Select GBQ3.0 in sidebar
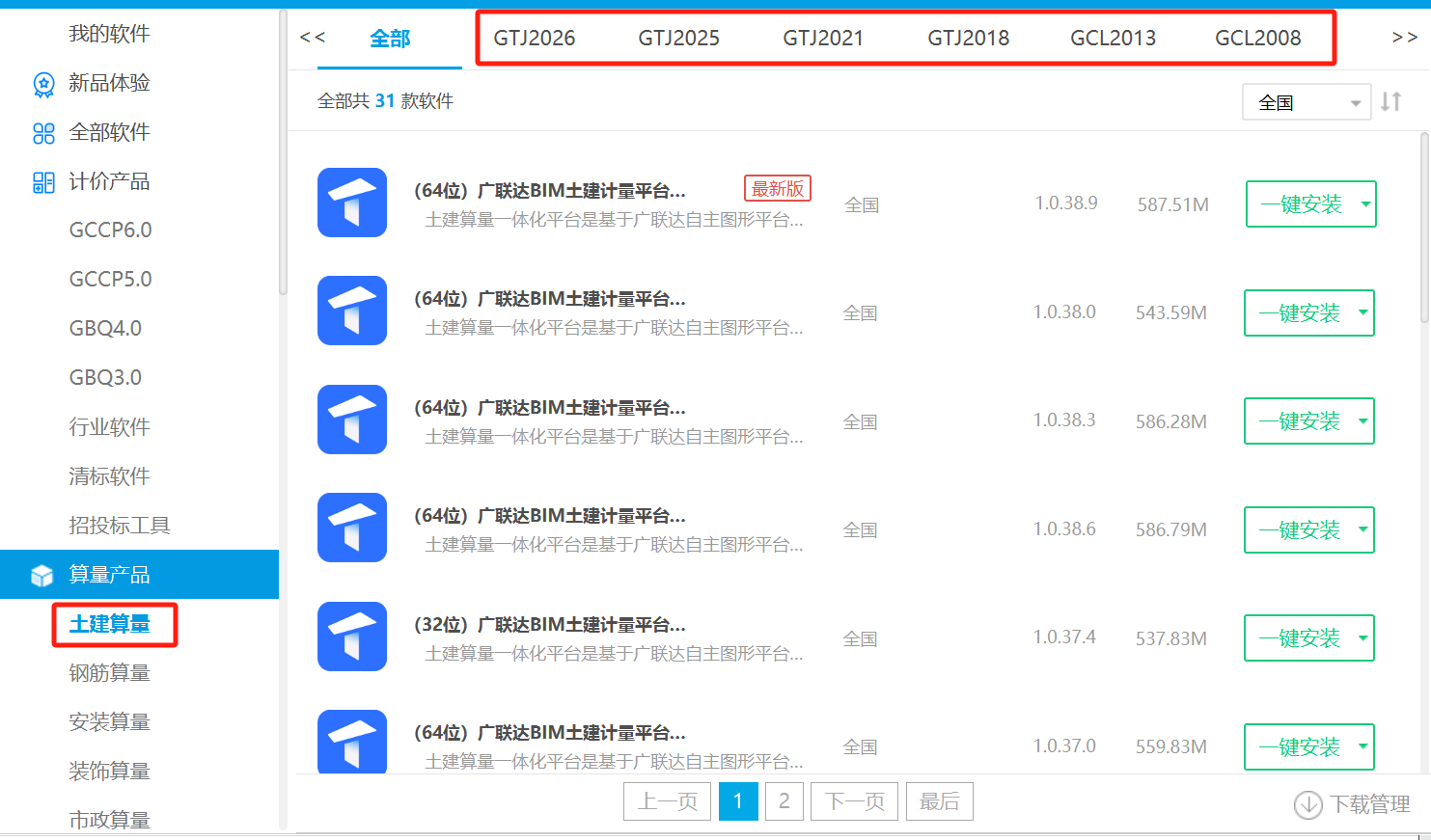The height and width of the screenshot is (840, 1431). pos(105,377)
